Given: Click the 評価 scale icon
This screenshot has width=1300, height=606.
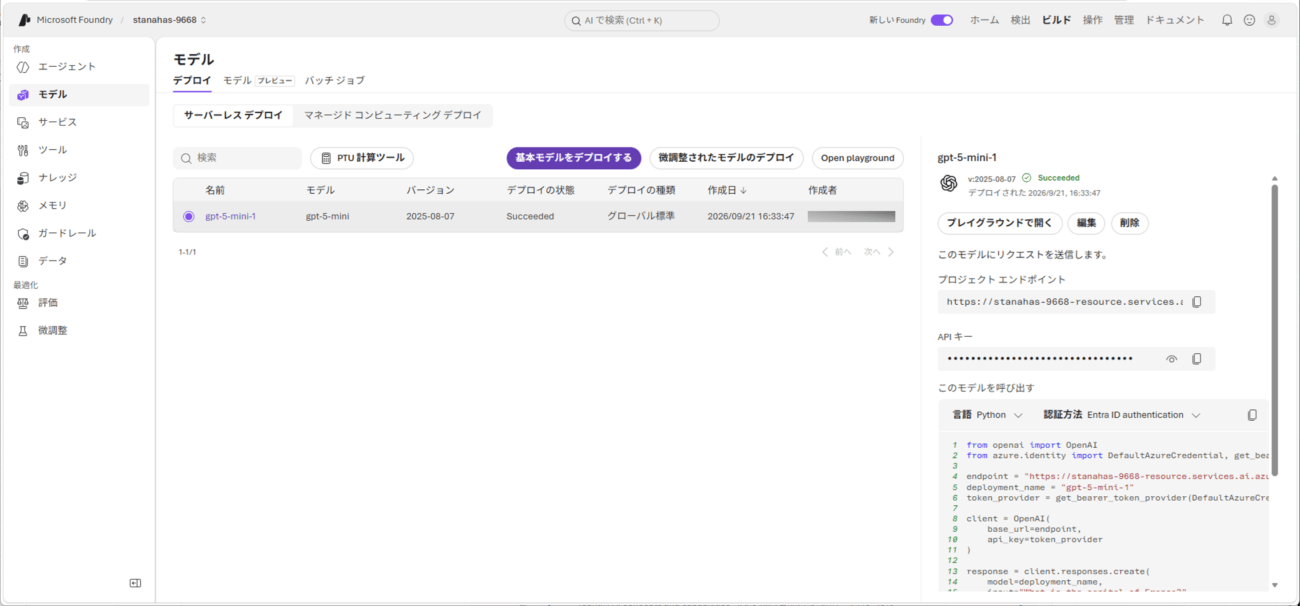Looking at the screenshot, I should [23, 302].
